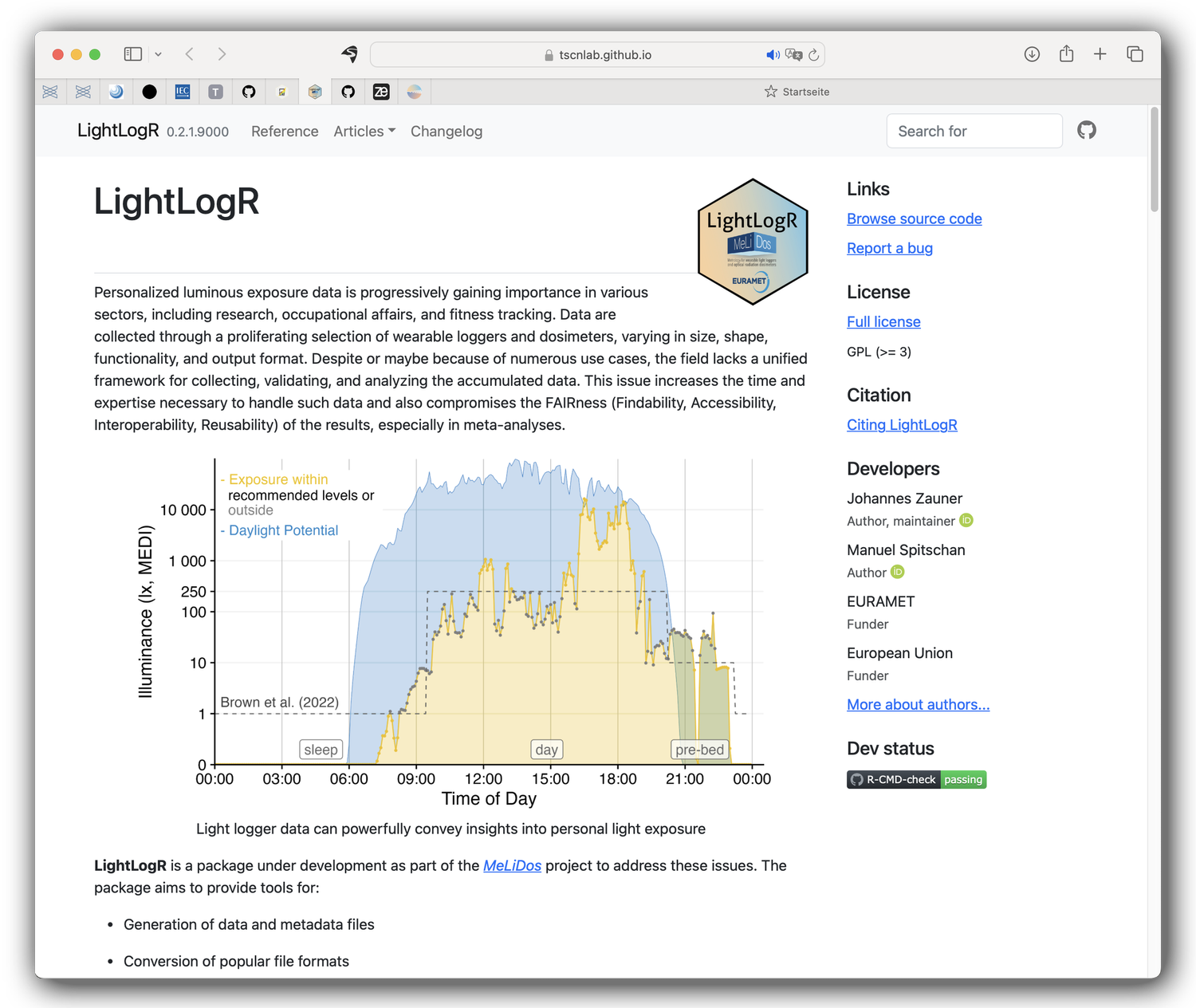
Task: Click the bird extension icon
Action: click(349, 54)
